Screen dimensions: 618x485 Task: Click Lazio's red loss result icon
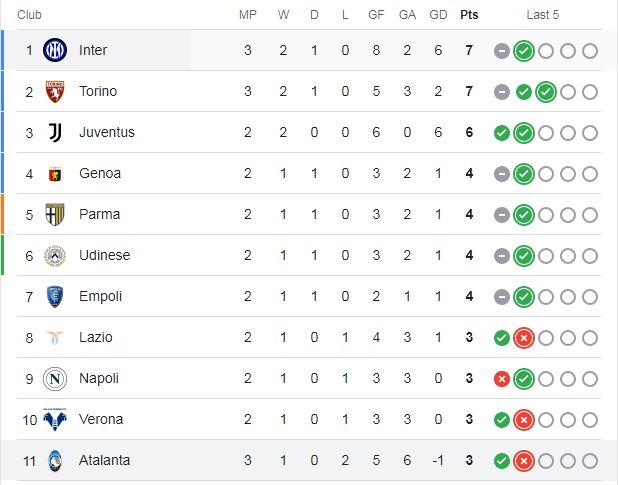(524, 338)
